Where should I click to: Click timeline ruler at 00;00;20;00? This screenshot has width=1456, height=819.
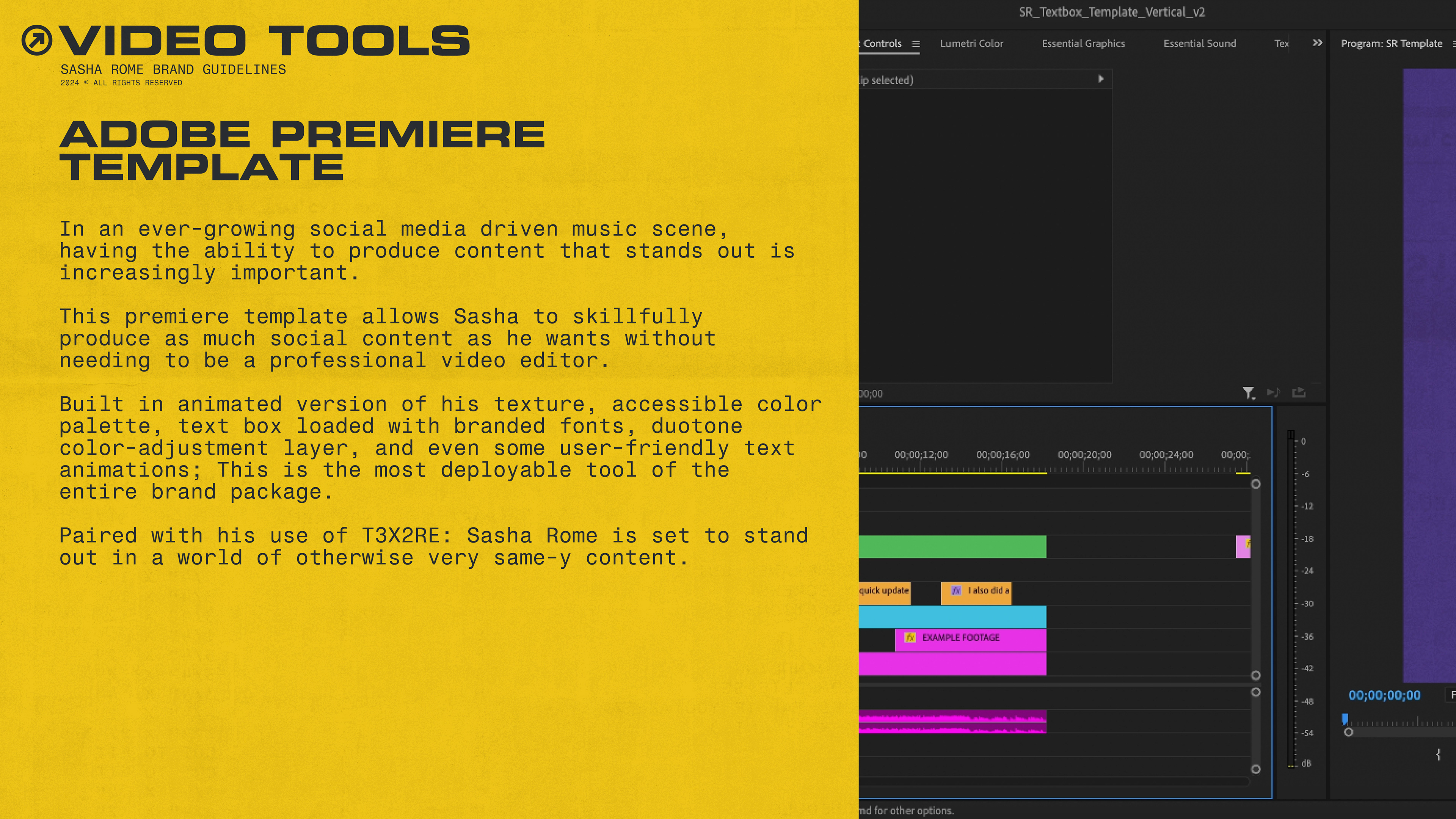[x=1084, y=455]
